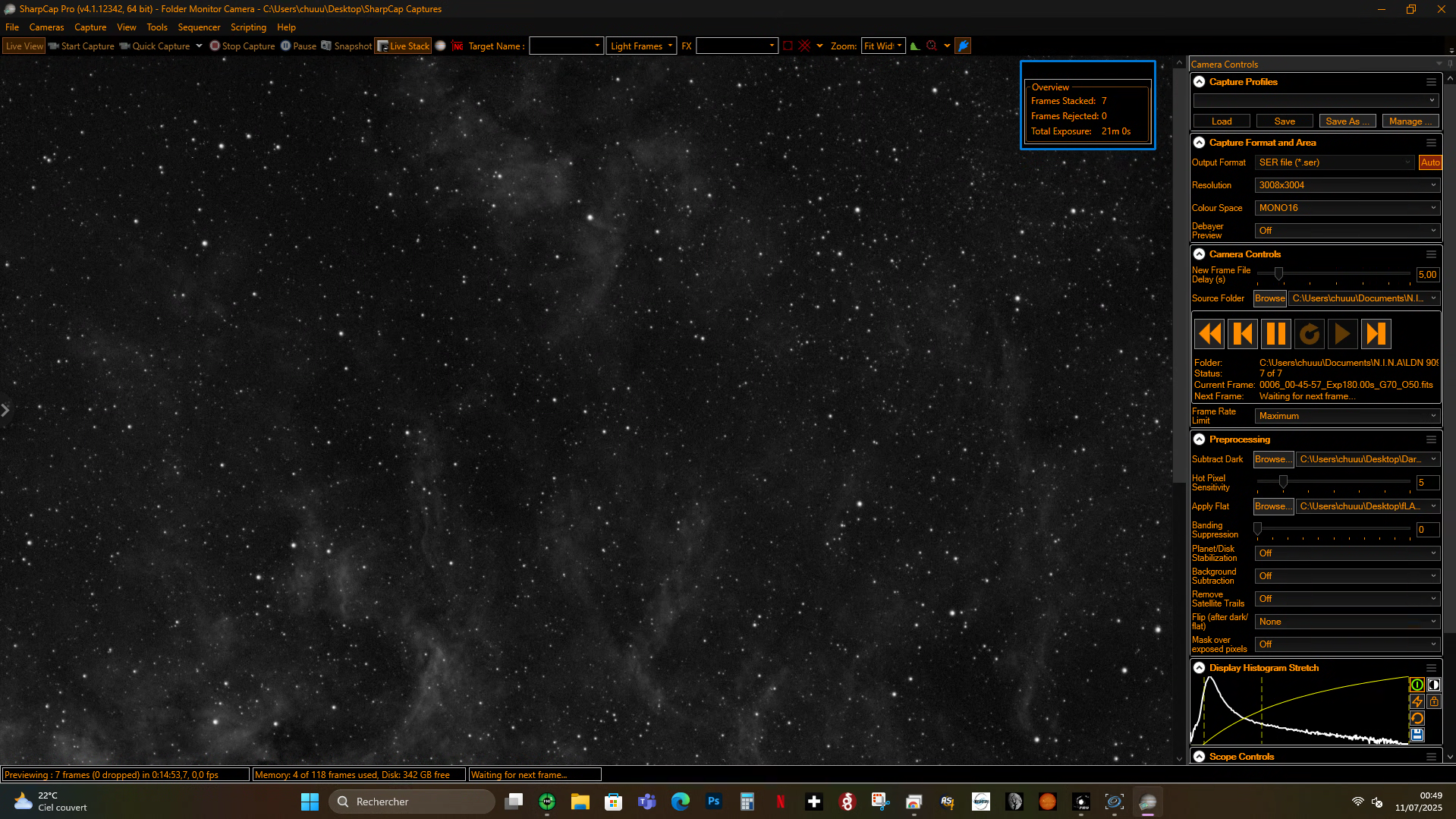Collapse the Preprocessing section
Viewport: 1456px width, 819px height.
pyautogui.click(x=1200, y=439)
